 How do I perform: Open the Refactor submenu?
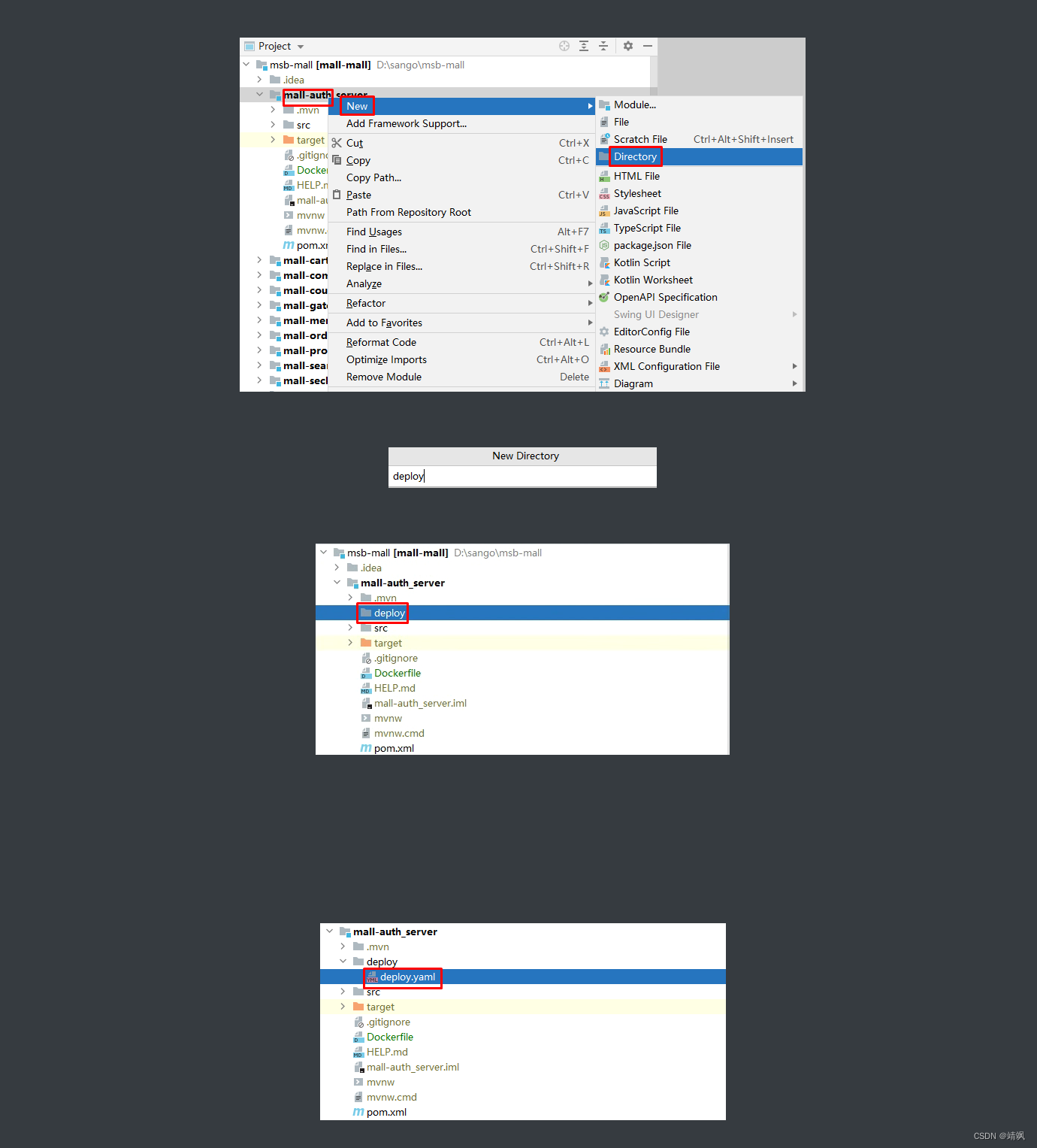click(x=462, y=303)
